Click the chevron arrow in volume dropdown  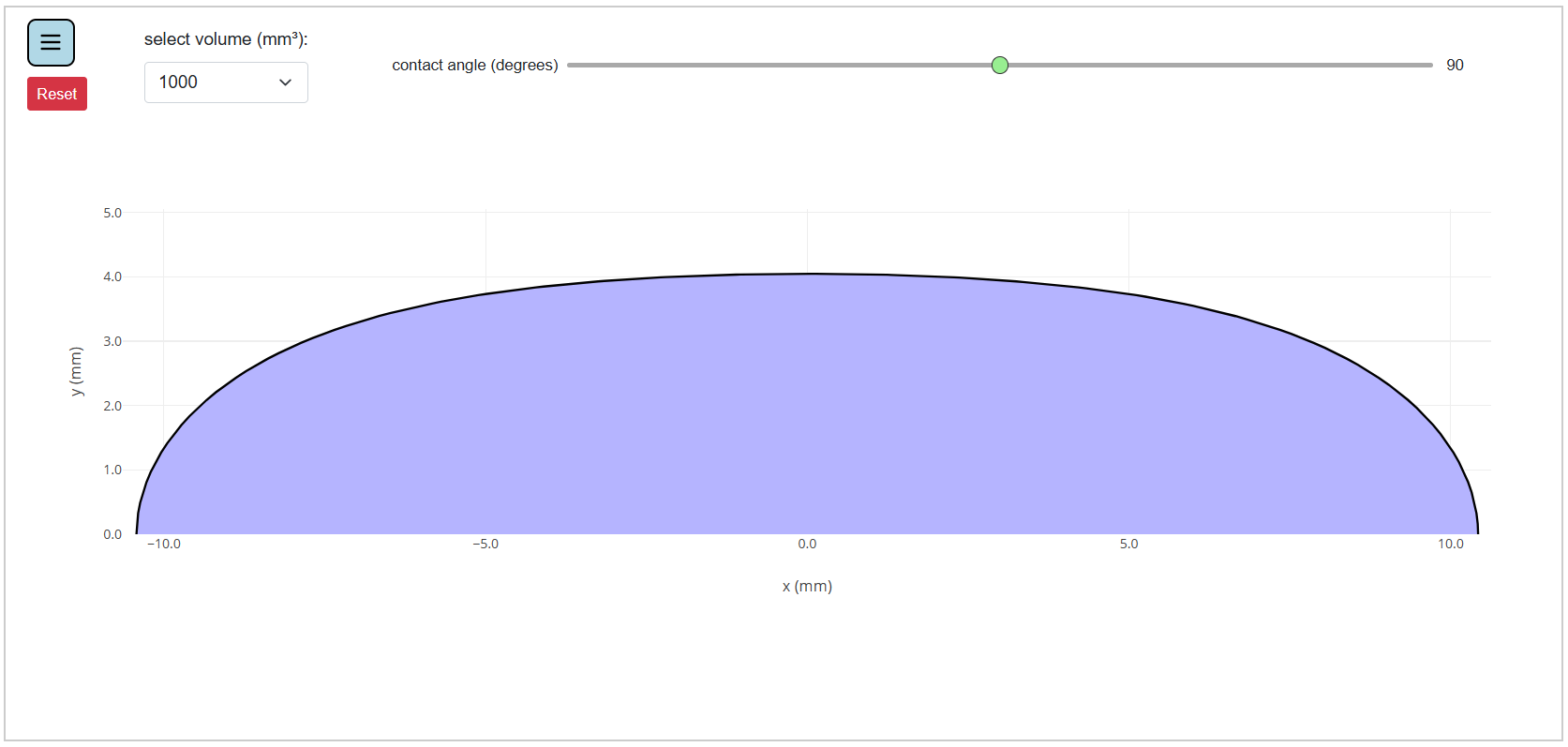pyautogui.click(x=286, y=82)
